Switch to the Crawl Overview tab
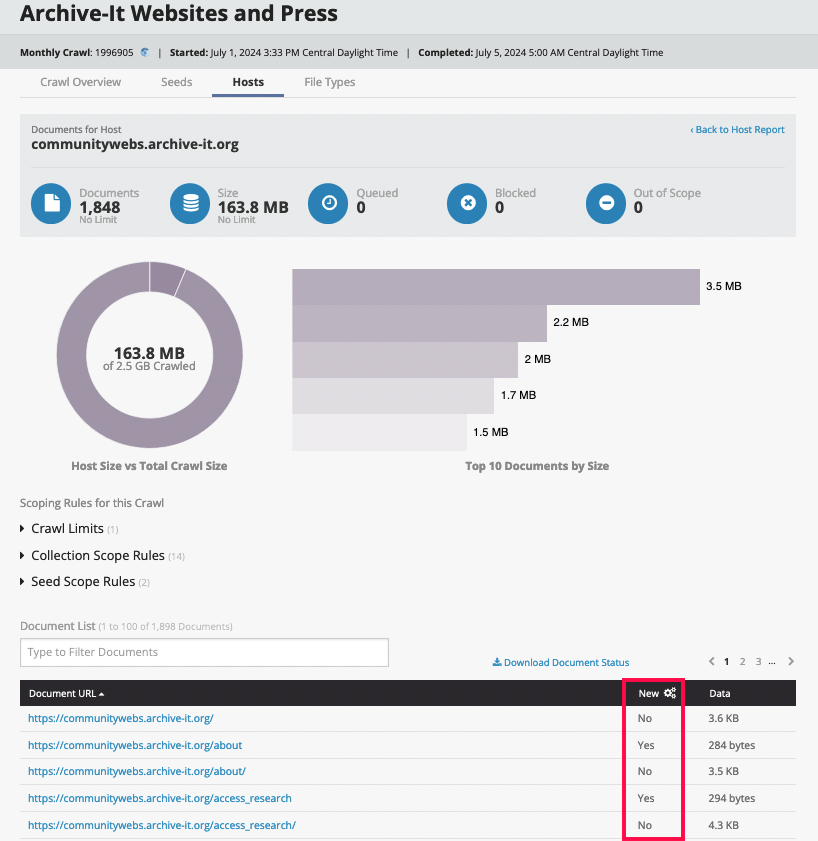818x841 pixels. tap(80, 82)
